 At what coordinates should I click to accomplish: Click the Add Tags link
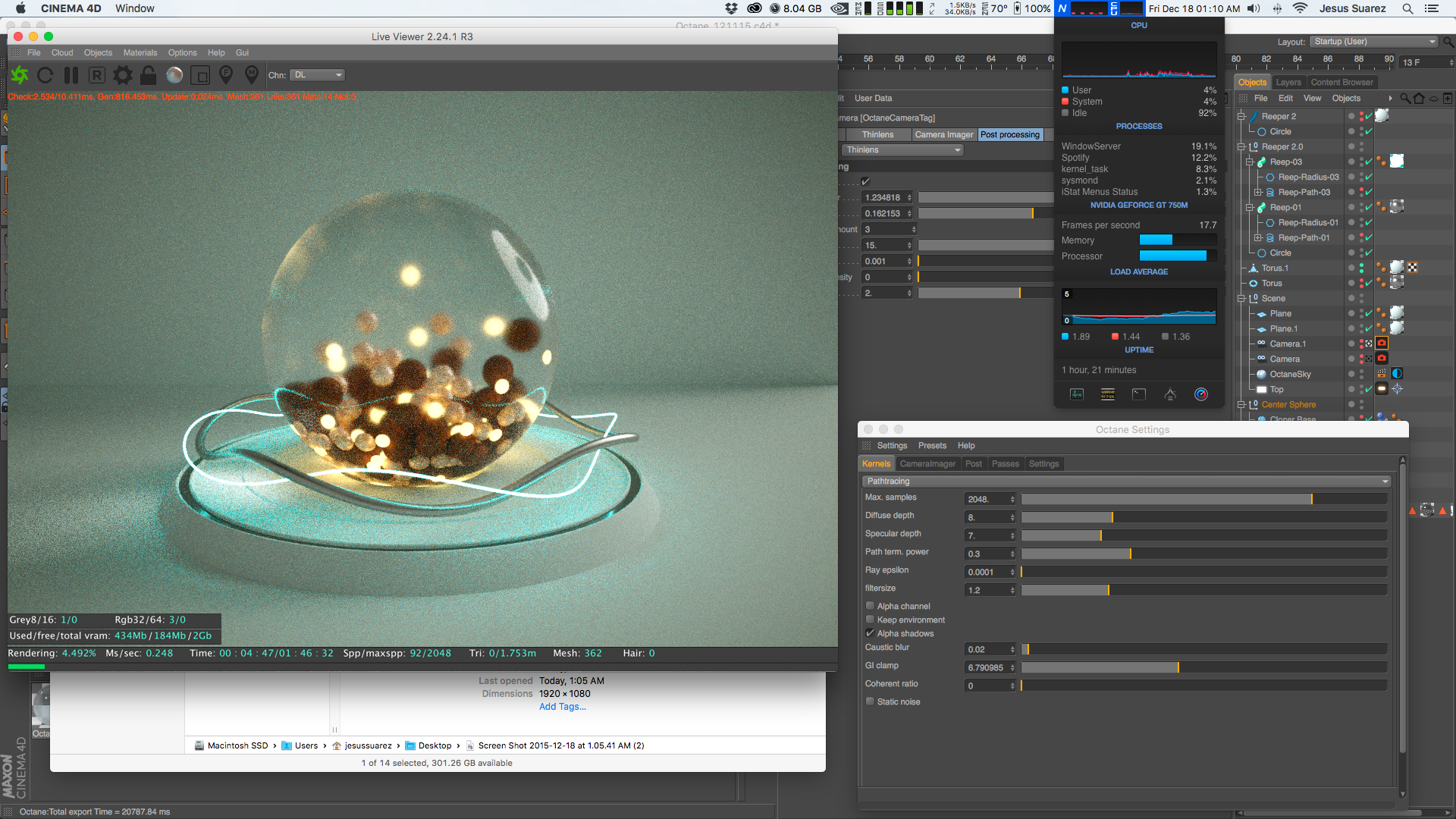pos(562,707)
